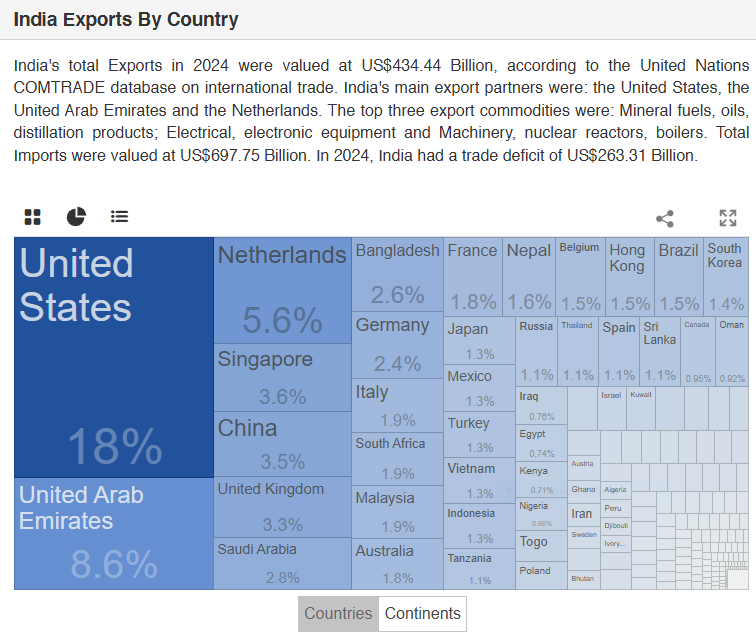Click the Hong Kong 1.5% tile
This screenshot has width=756, height=643.
(x=630, y=276)
